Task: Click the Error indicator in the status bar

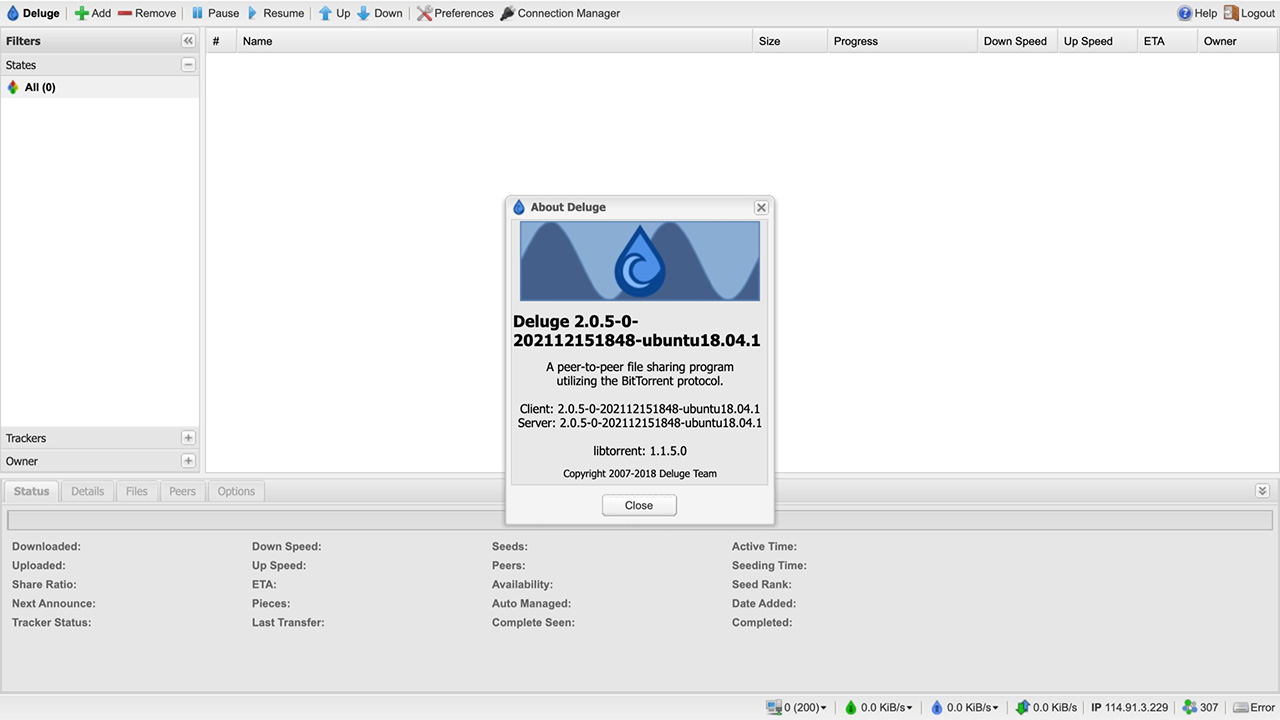Action: click(1253, 707)
